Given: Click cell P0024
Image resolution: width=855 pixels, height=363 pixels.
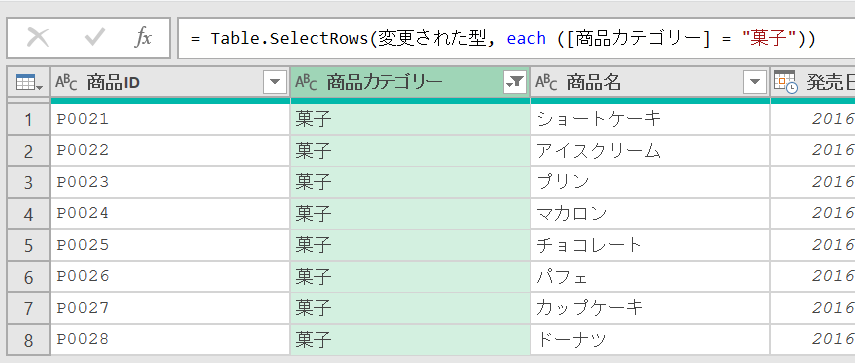Looking at the screenshot, I should tap(170, 214).
